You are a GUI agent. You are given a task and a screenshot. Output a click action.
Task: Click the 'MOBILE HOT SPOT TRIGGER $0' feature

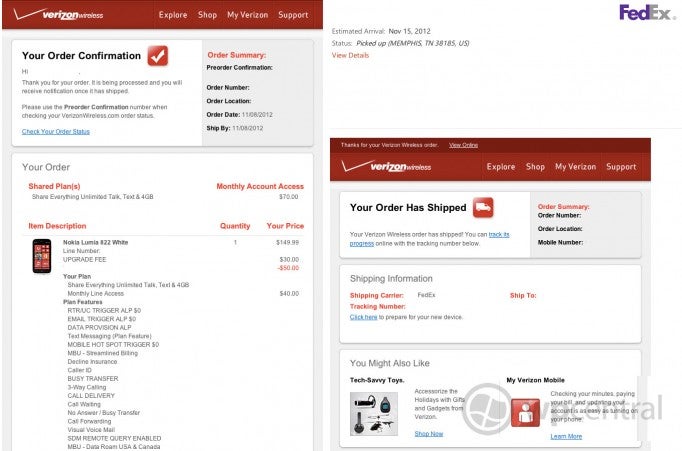[x=113, y=344]
